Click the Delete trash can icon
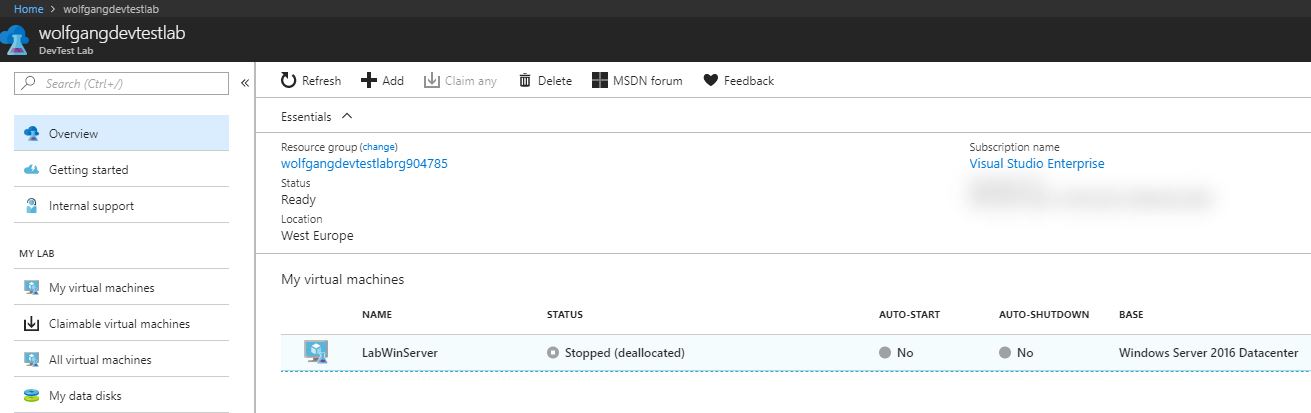The image size is (1311, 413). tap(525, 80)
